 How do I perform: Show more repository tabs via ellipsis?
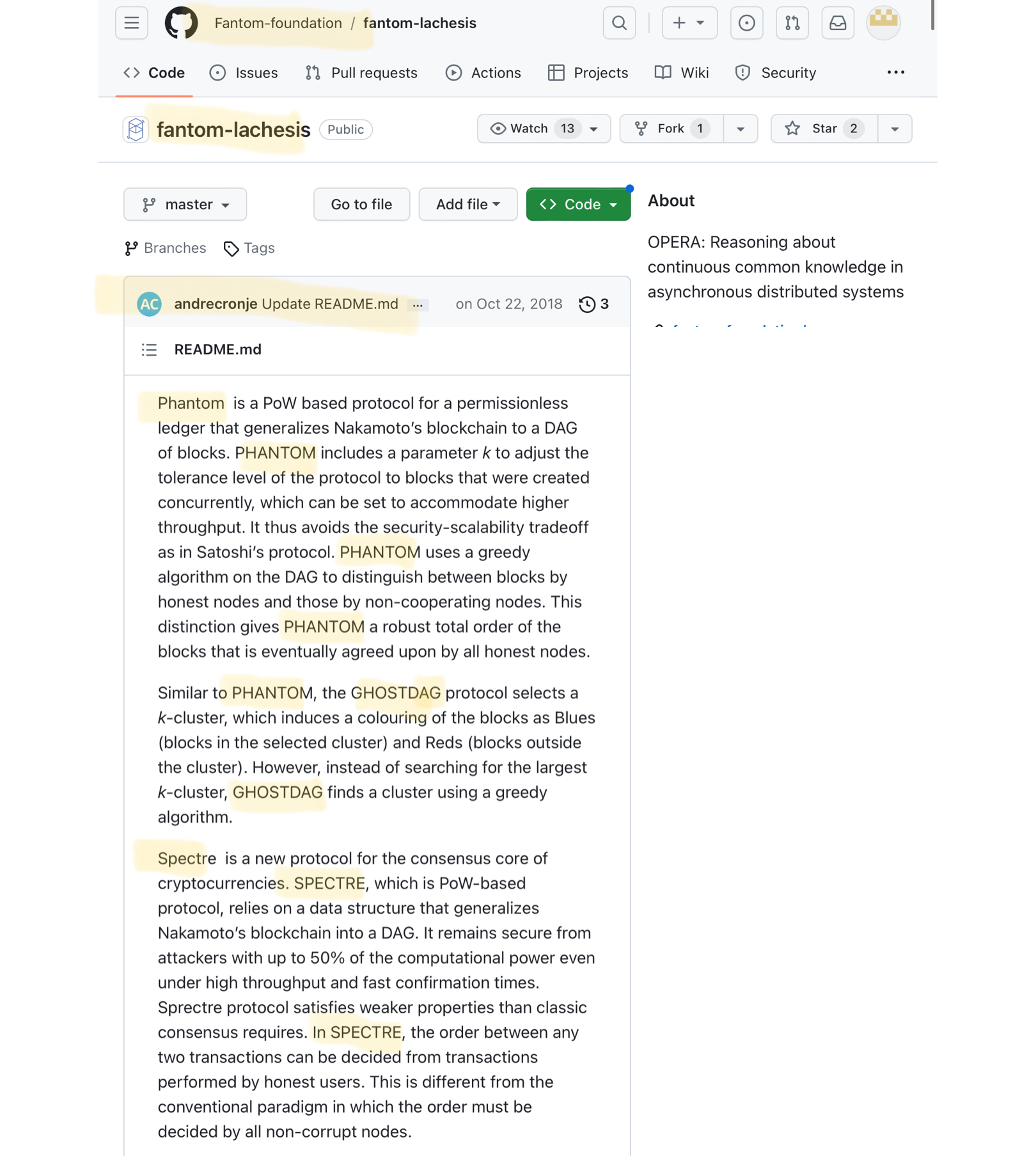[x=895, y=72]
